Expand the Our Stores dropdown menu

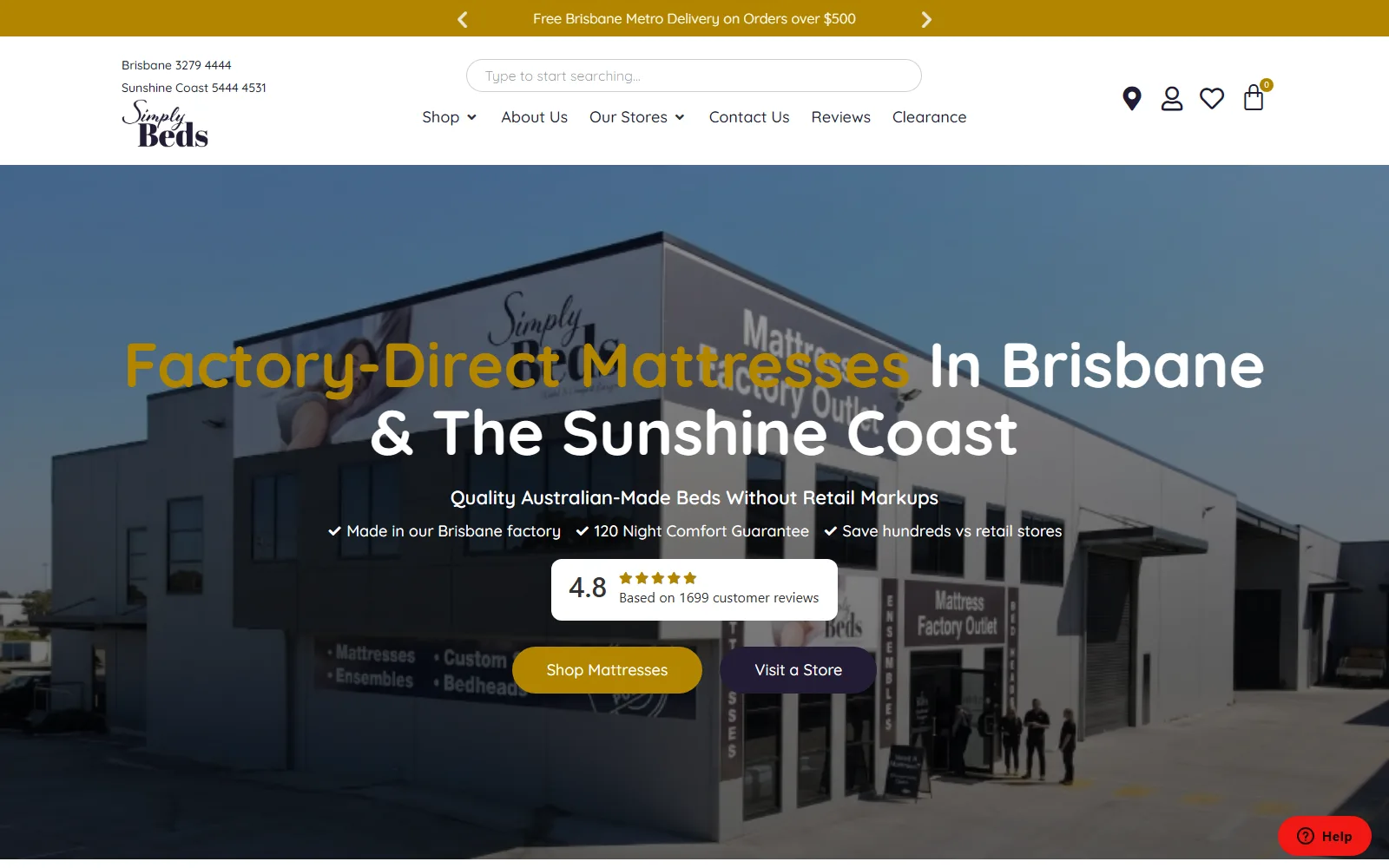(x=637, y=117)
